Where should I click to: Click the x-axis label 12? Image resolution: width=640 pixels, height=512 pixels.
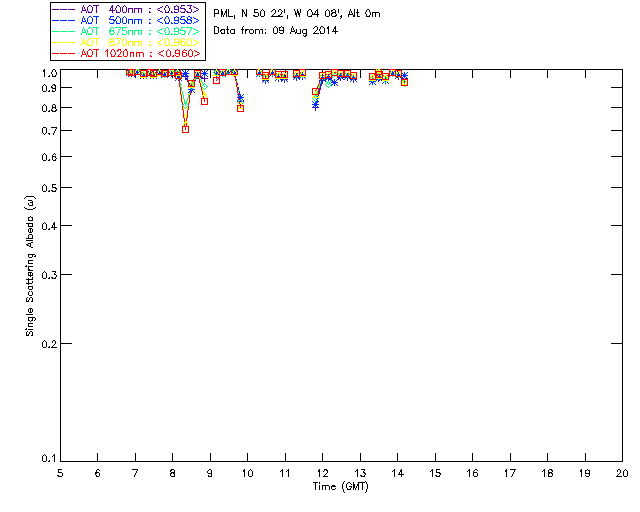[322, 474]
